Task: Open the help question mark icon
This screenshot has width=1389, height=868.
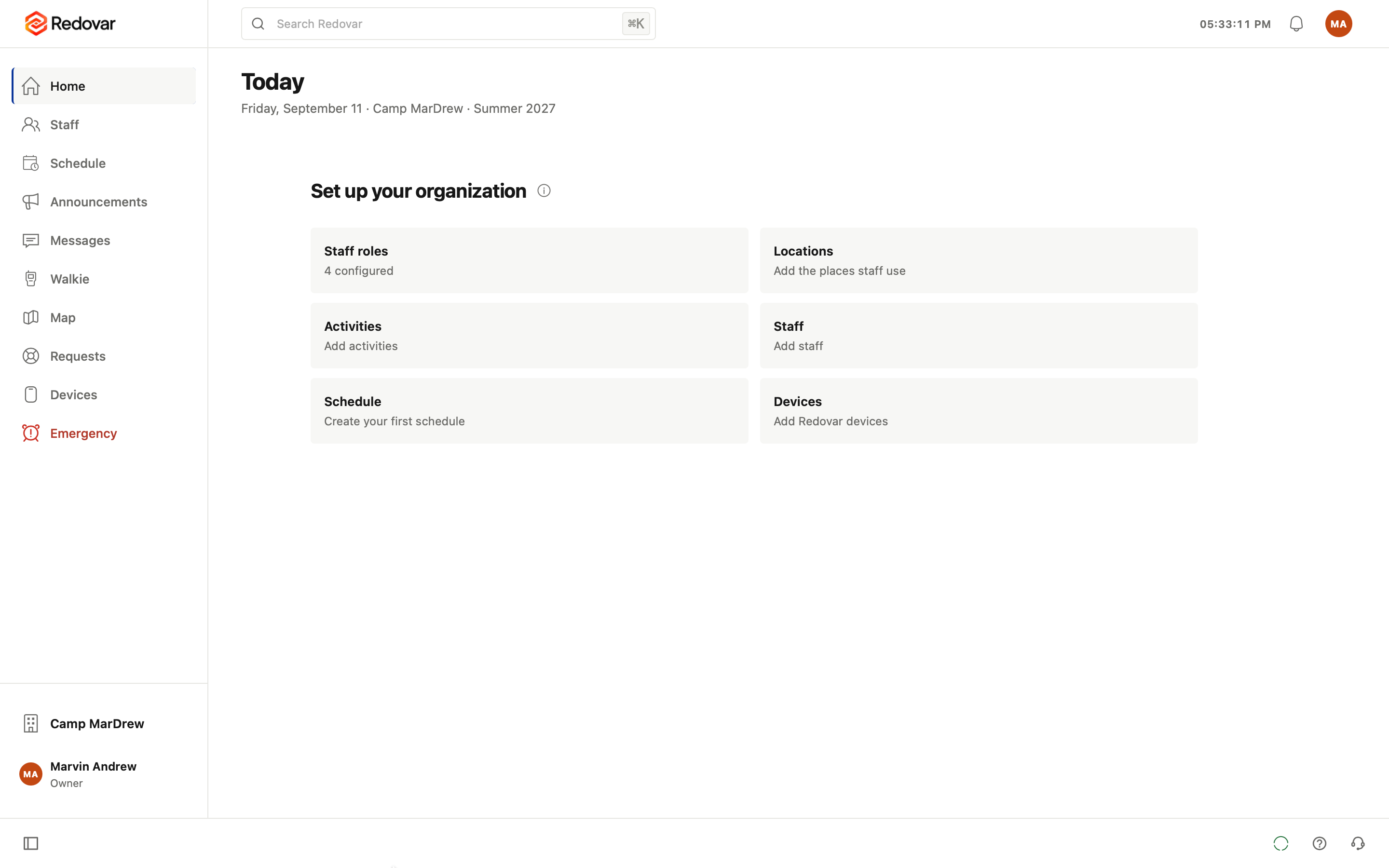Action: pos(1319,843)
